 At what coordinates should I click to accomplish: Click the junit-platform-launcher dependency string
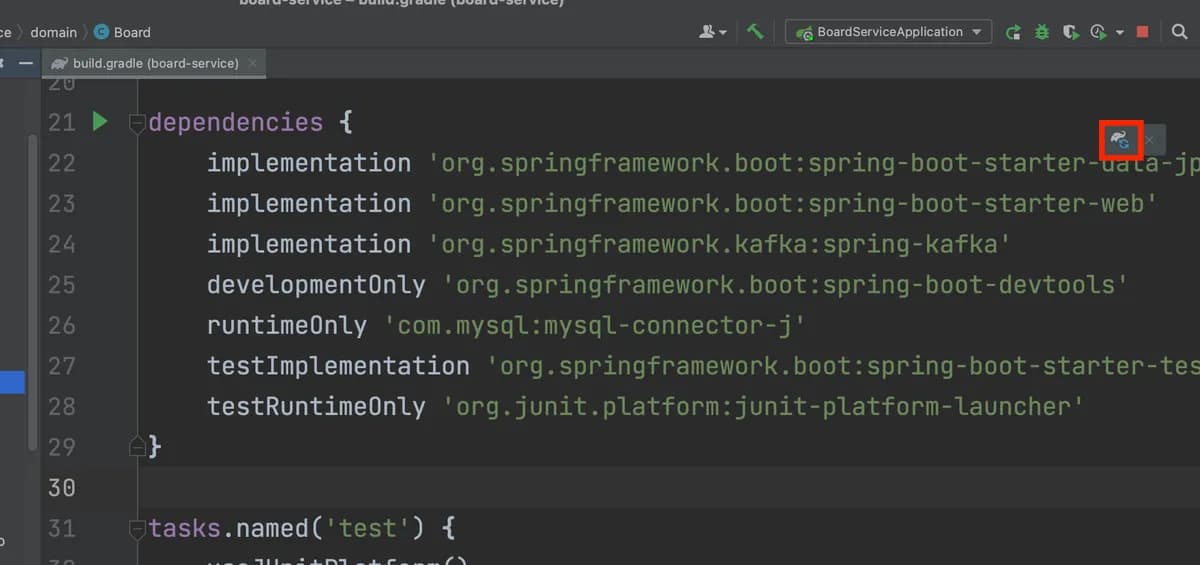pyautogui.click(x=764, y=407)
